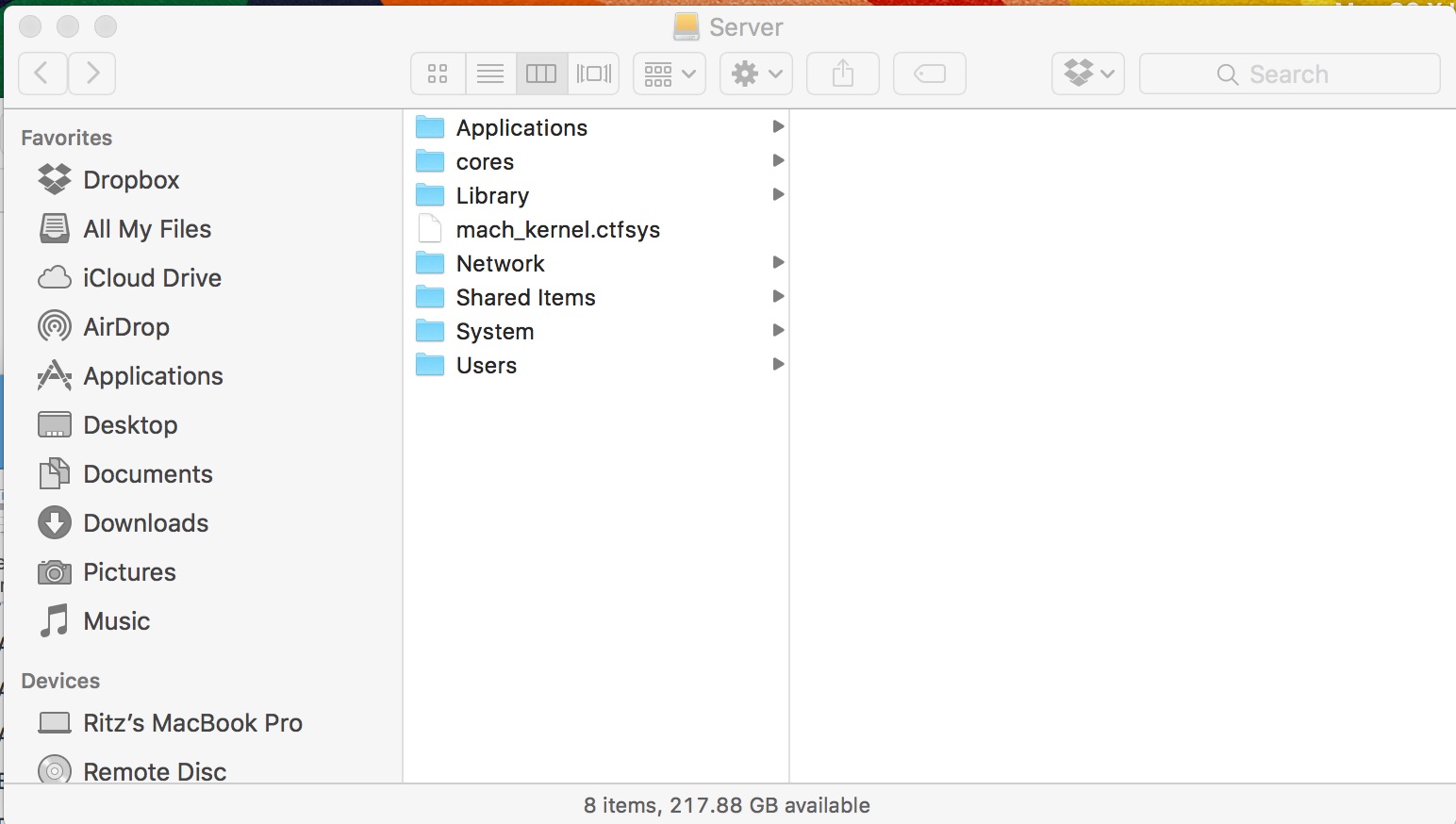Expand the Shared Items folder arrow

(778, 296)
